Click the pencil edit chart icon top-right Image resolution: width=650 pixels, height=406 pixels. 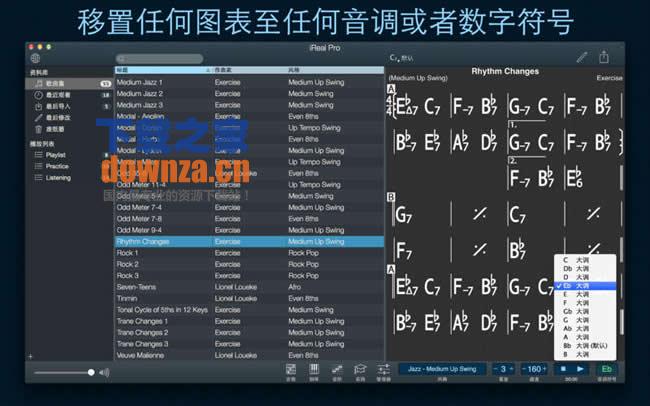582,57
